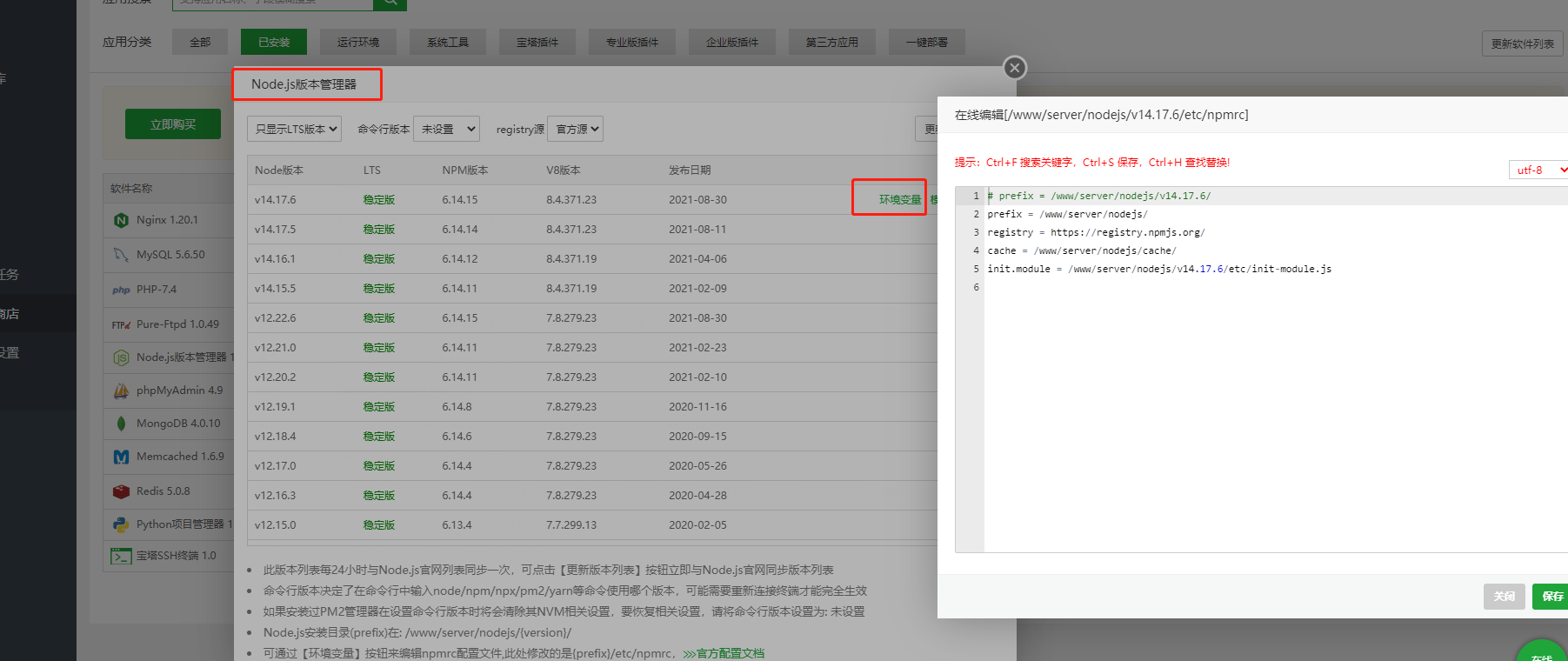Switch to the 一键部署 category tab
This screenshot has width=1568, height=661.
(927, 42)
